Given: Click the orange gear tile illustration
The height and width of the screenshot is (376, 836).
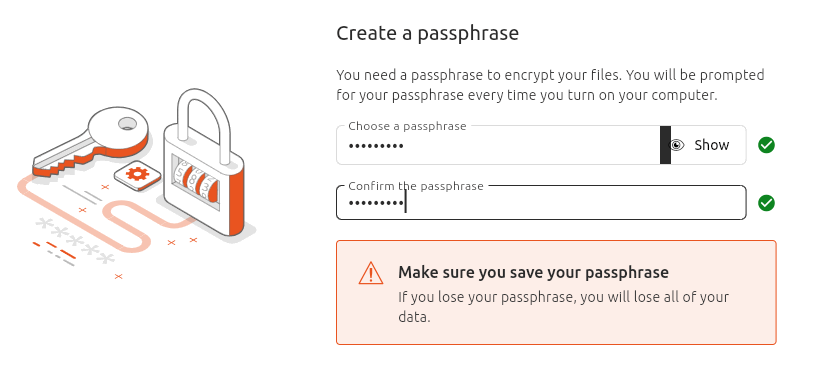Looking at the screenshot, I should tap(138, 175).
